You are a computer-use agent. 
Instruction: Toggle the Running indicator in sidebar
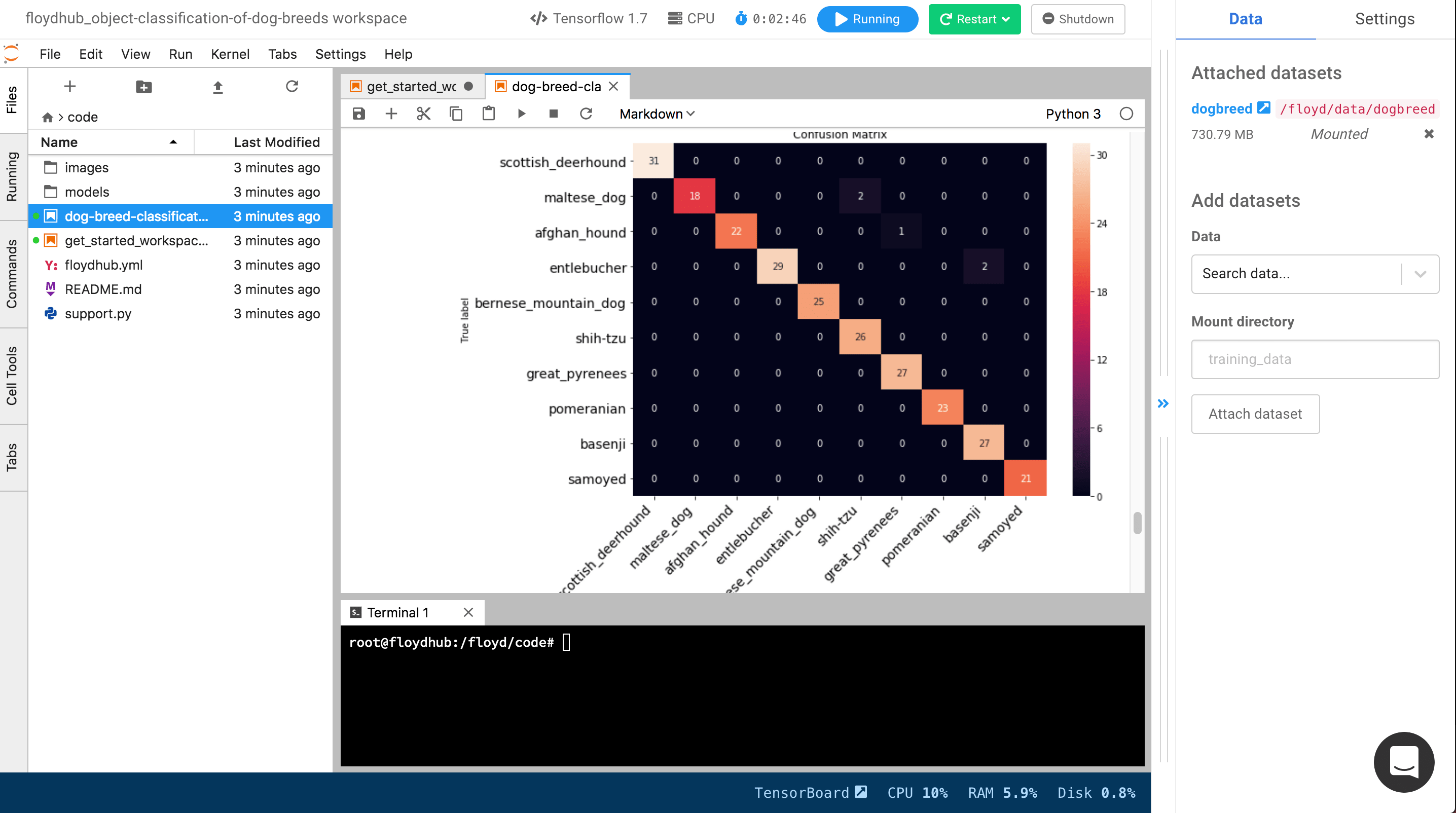pyautogui.click(x=13, y=184)
